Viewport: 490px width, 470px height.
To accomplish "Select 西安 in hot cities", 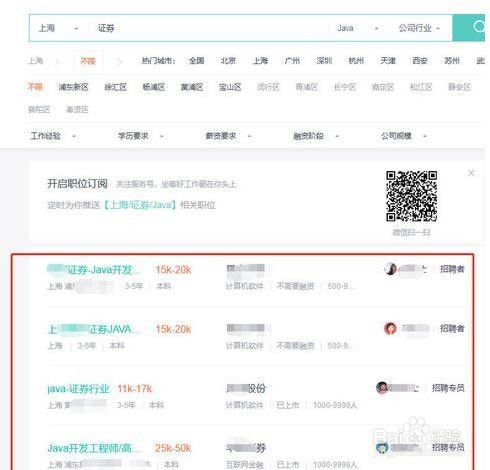I will click(420, 61).
